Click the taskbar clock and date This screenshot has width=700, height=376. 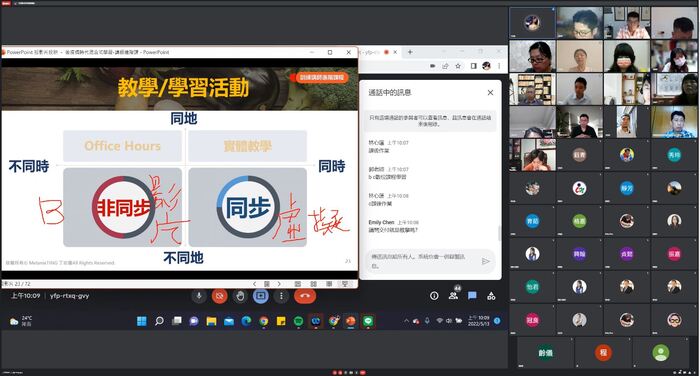[x=478, y=321]
